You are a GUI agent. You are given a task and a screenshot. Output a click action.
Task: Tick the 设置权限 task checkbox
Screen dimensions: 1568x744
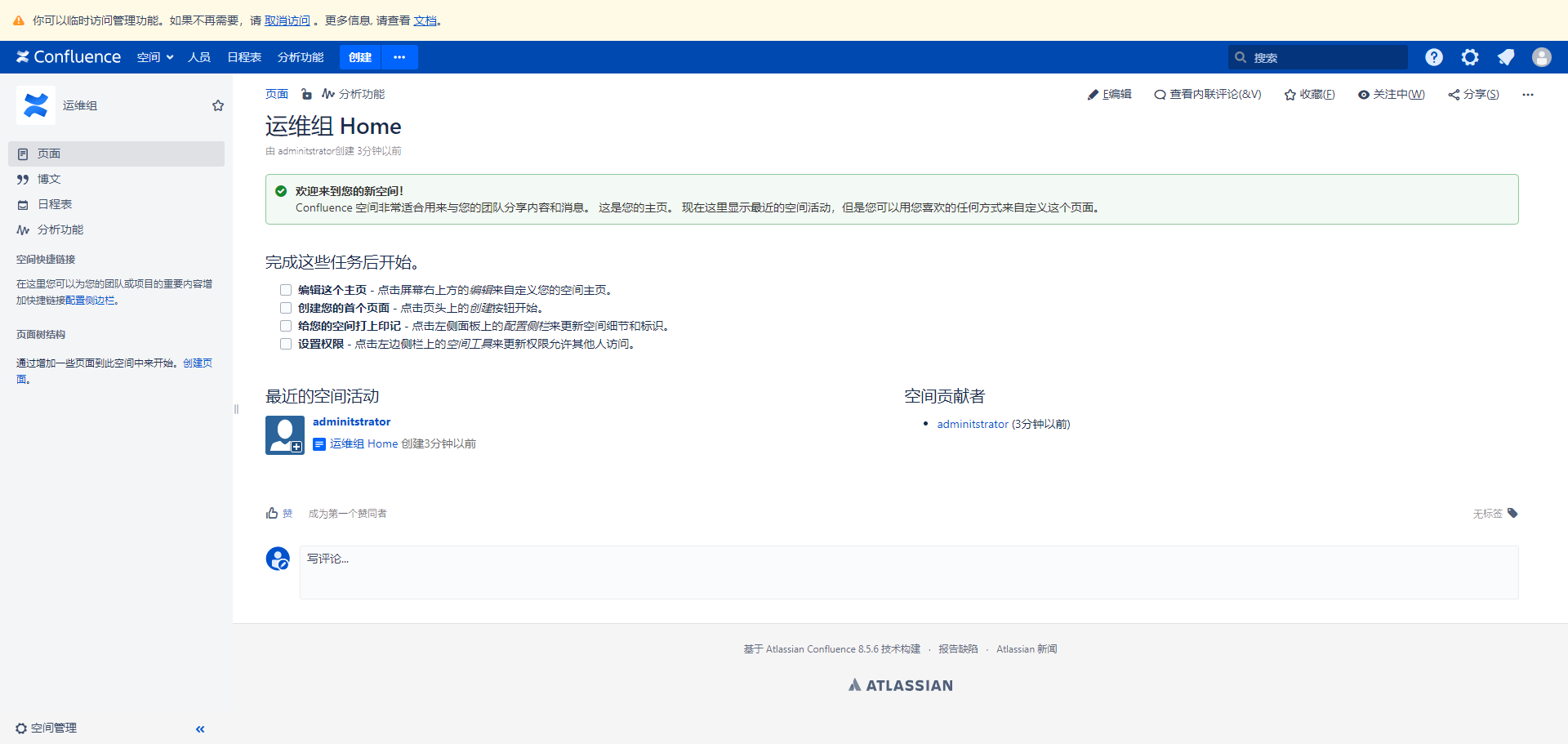tap(286, 344)
